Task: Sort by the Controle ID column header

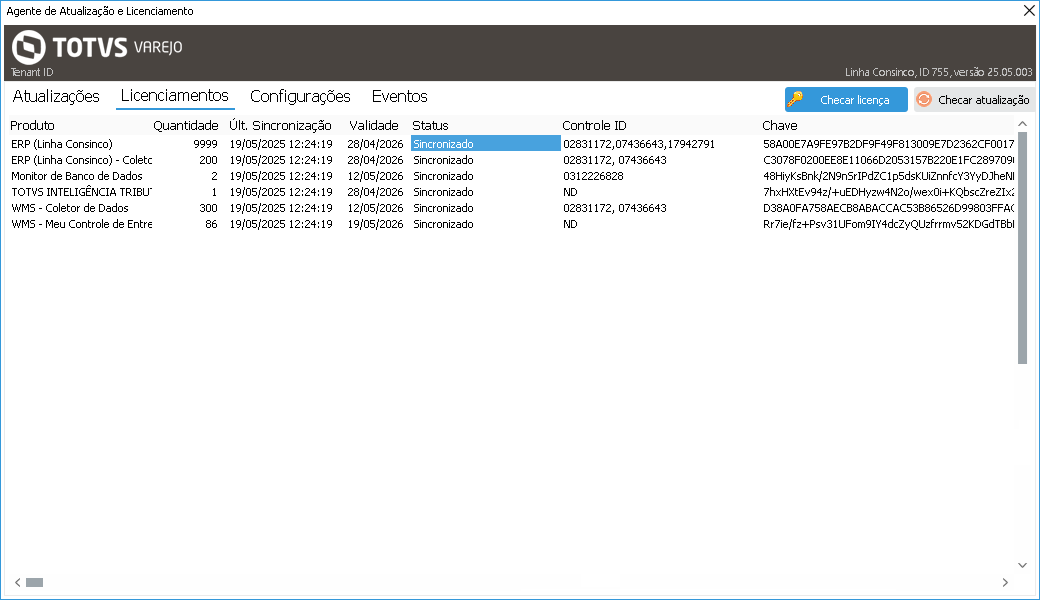Action: [594, 125]
